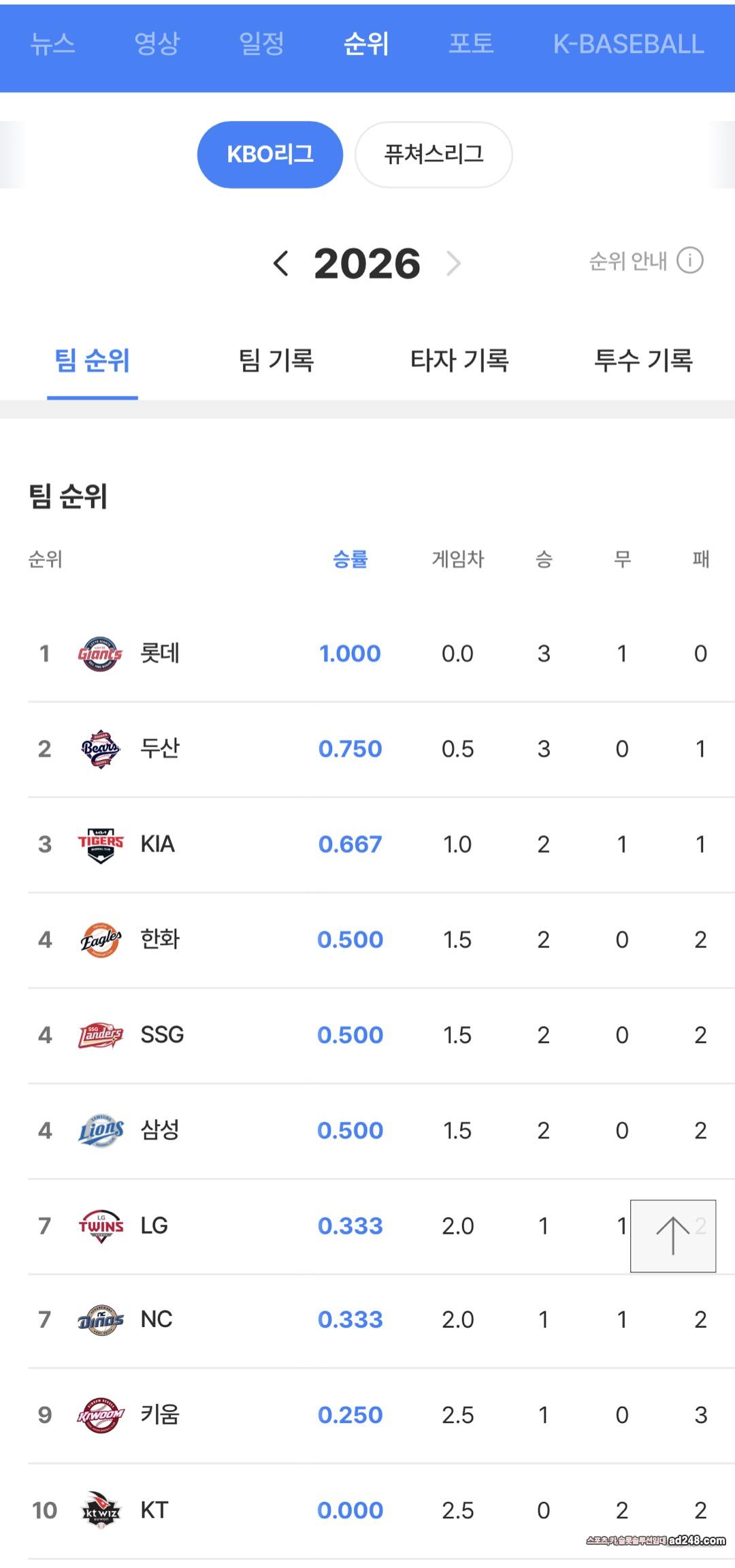Go to previous year with left chevron
Screen dimensions: 735x1568
point(280,263)
